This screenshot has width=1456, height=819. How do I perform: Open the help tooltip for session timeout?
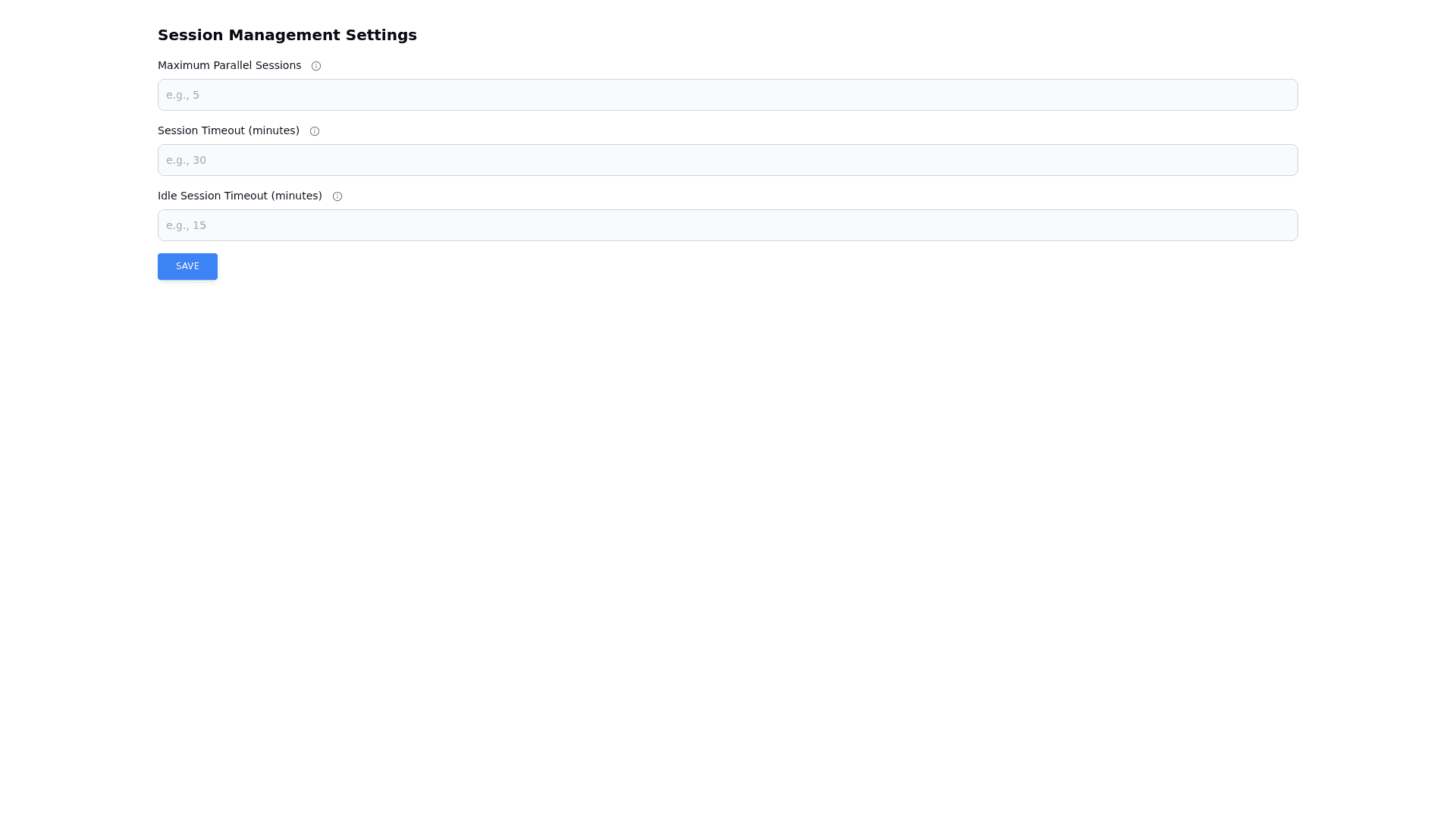pyautogui.click(x=315, y=131)
